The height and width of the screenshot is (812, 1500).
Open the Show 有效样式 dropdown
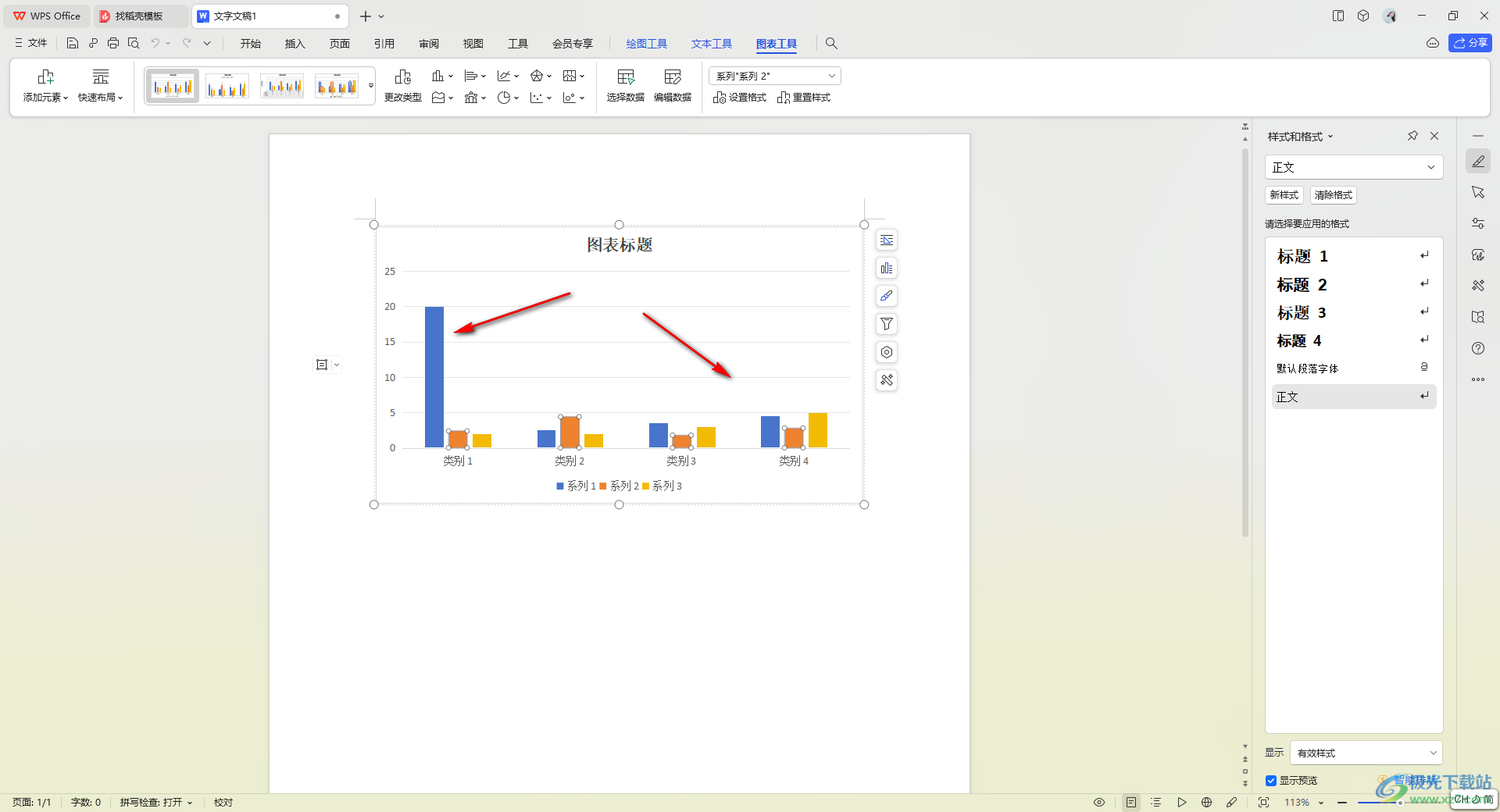1366,753
